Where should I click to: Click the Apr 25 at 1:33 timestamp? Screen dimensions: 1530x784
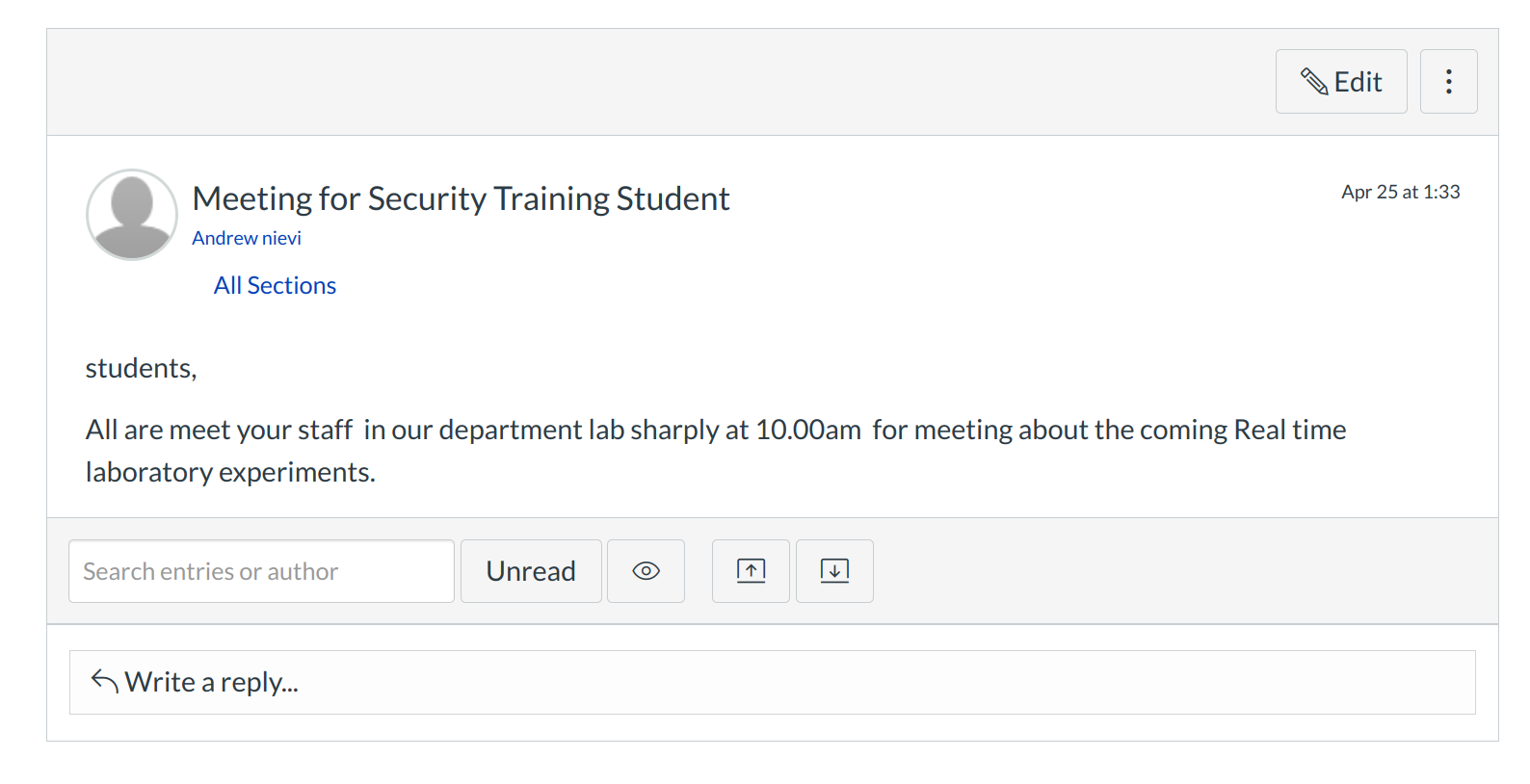[1400, 192]
